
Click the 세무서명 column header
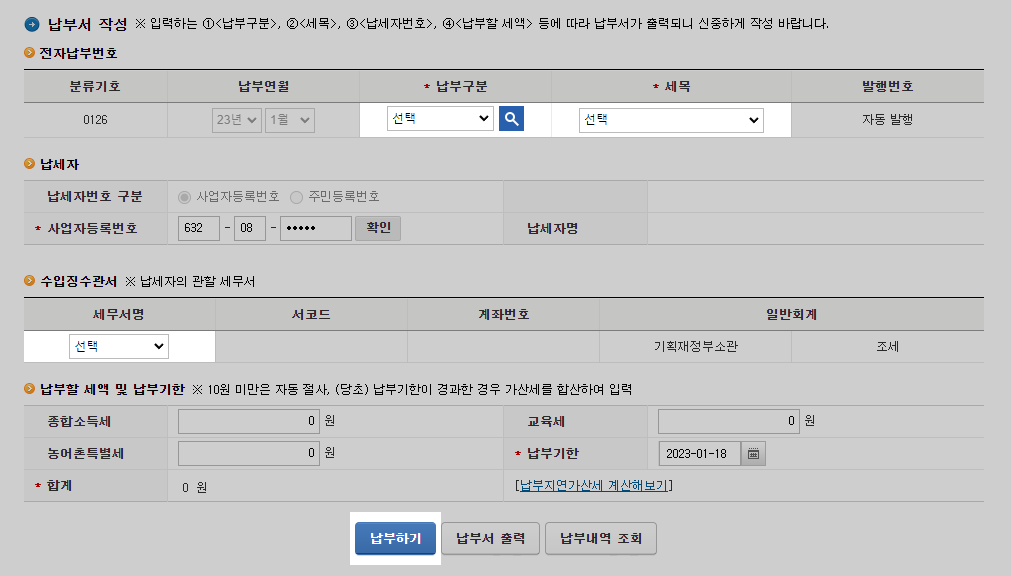click(119, 314)
